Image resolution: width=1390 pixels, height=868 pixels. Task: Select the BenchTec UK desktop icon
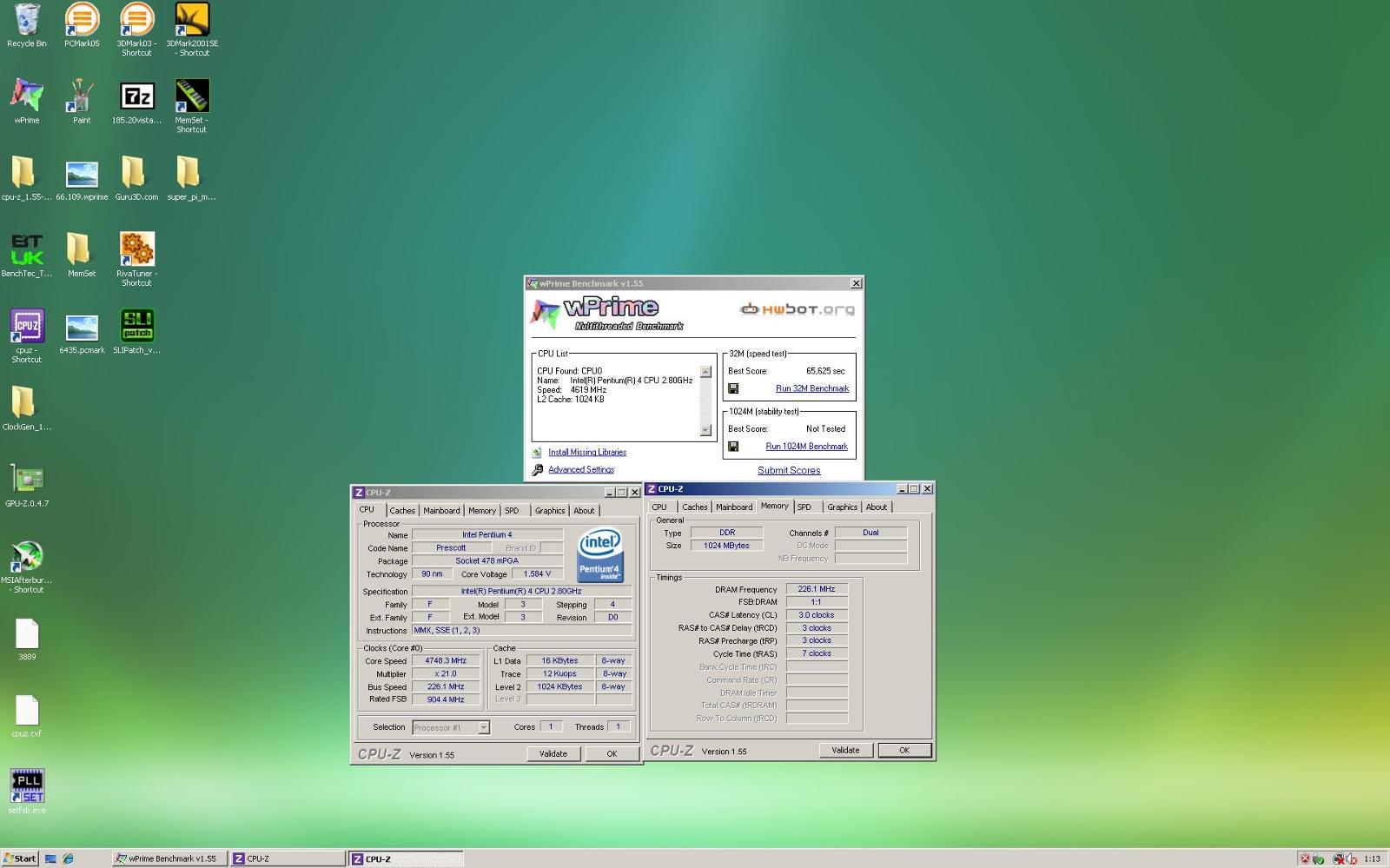(x=27, y=255)
